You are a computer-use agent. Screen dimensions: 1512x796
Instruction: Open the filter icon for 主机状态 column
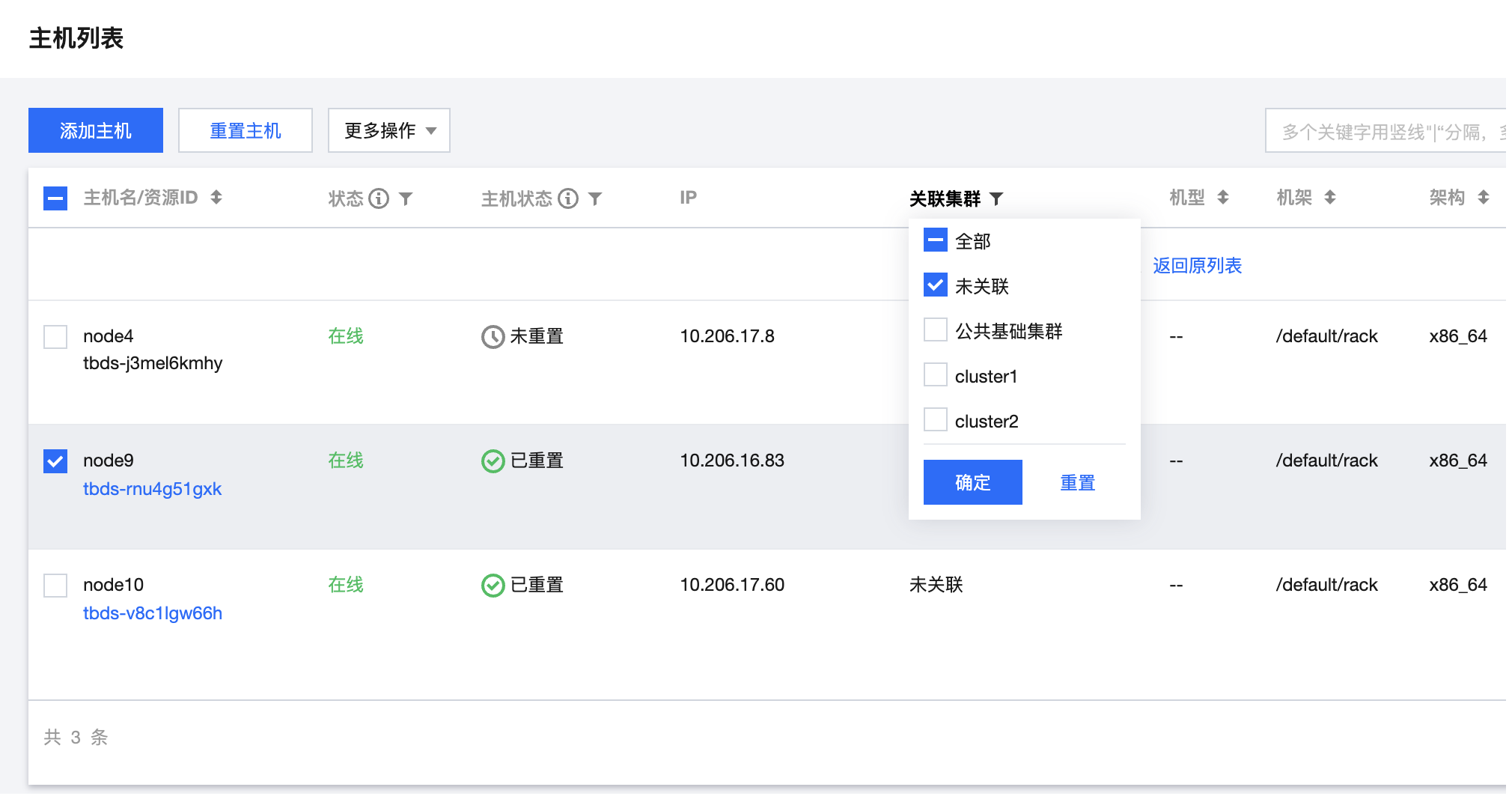click(x=595, y=198)
